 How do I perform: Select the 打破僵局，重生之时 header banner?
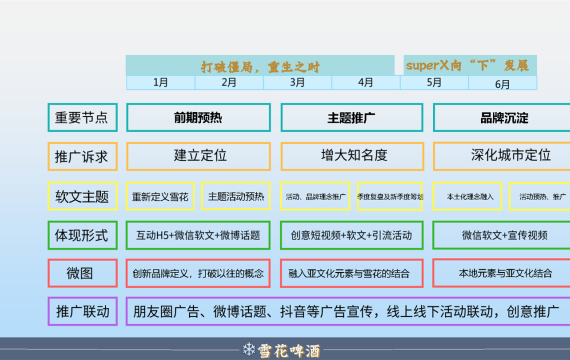(260, 65)
